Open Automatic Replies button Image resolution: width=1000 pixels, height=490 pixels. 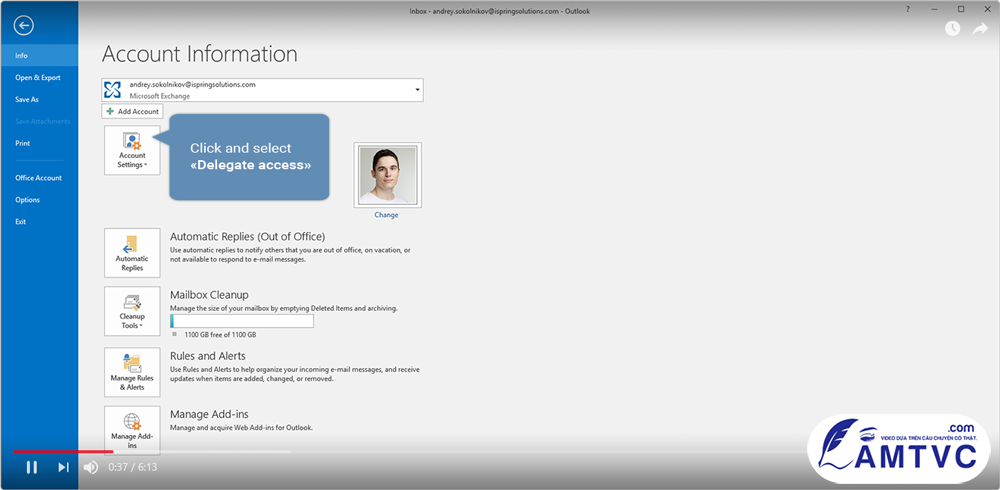[x=132, y=253]
